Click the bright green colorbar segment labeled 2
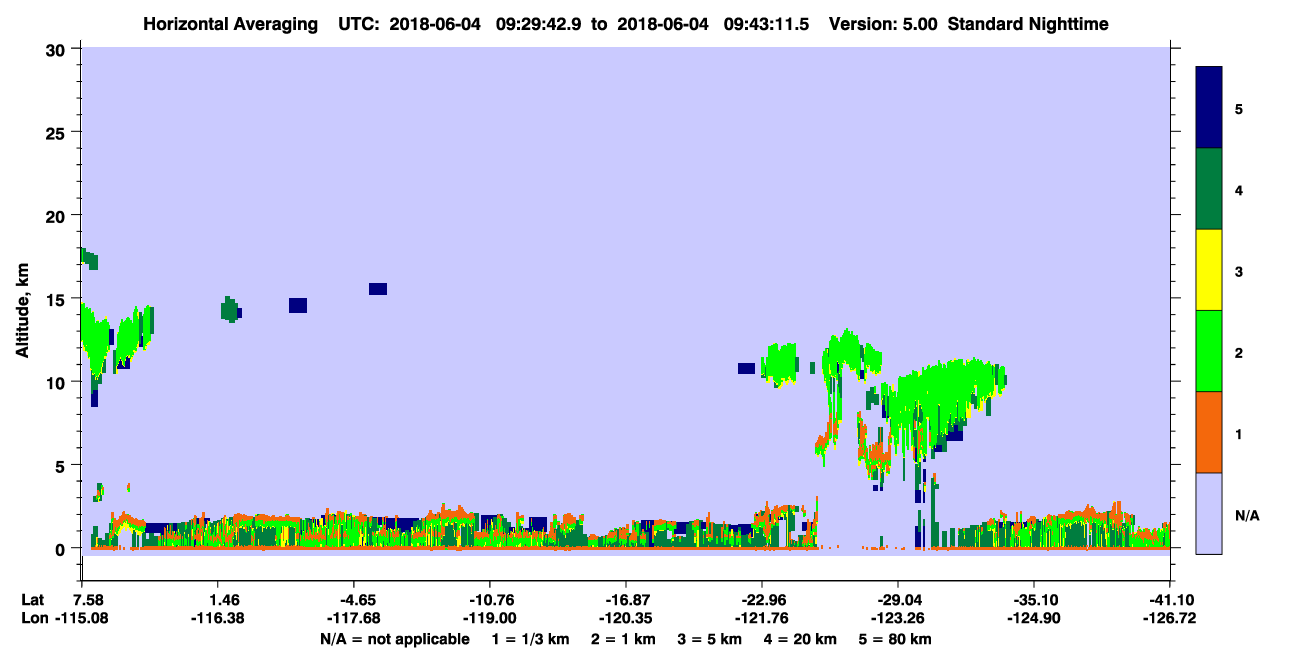 1209,351
